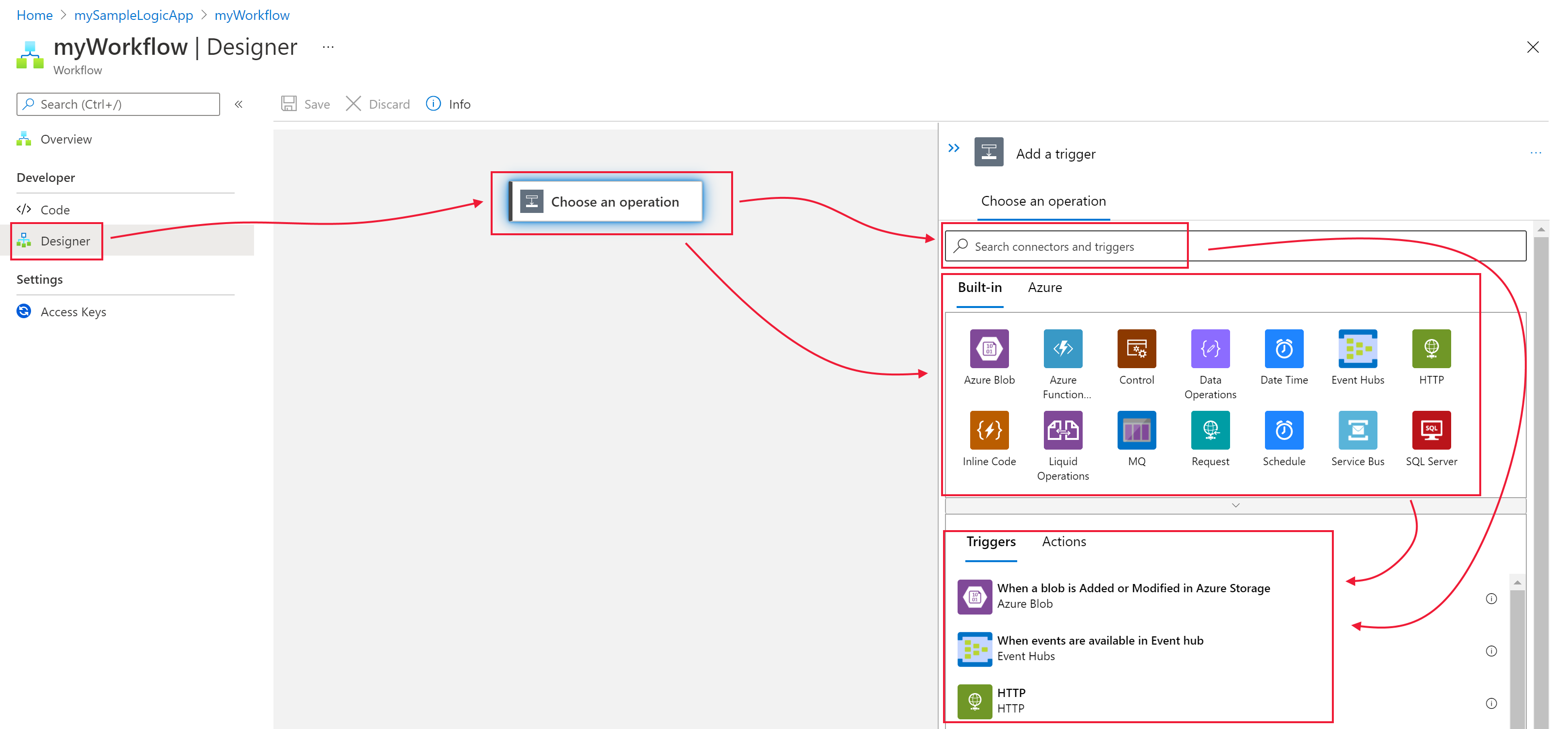Show info for the HTTP trigger
This screenshot has width=1568, height=729.
pos(1491,703)
